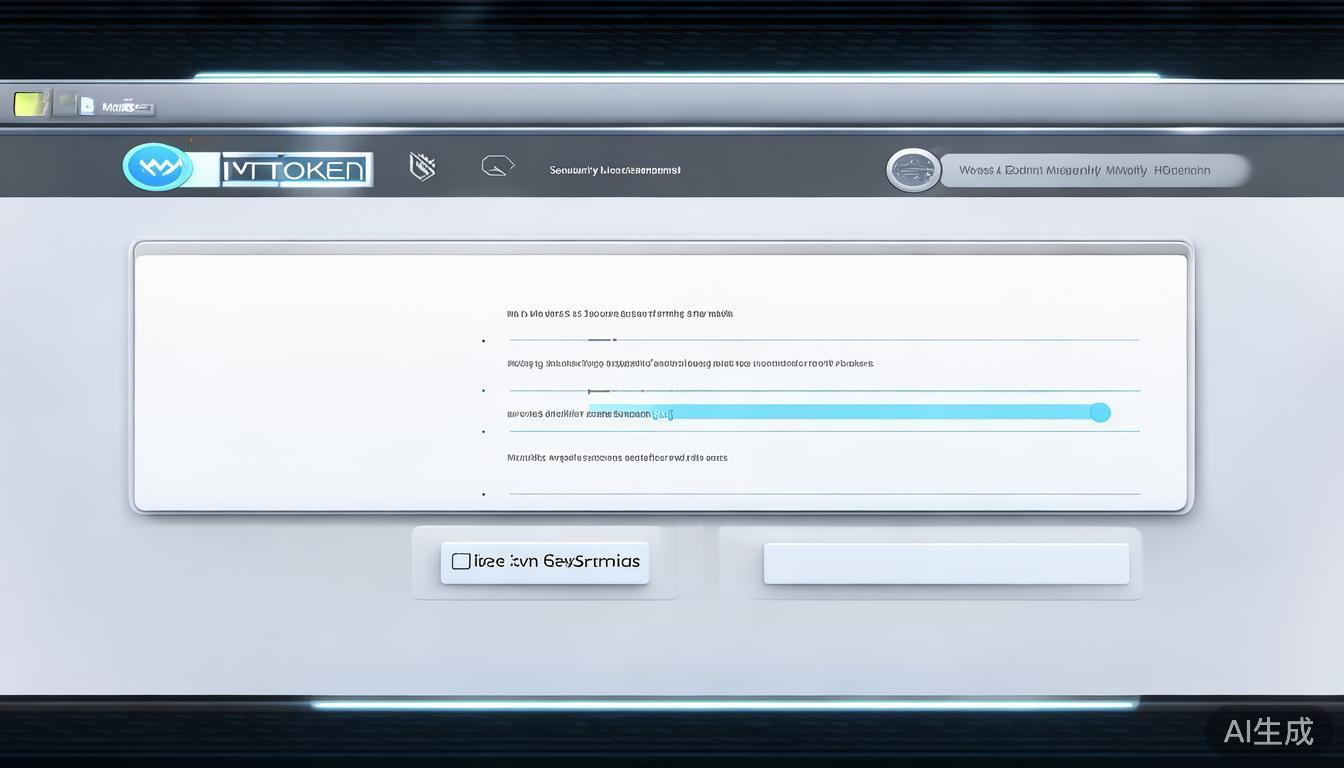Select the title bar tab label
The width and height of the screenshot is (1344, 768).
point(128,107)
